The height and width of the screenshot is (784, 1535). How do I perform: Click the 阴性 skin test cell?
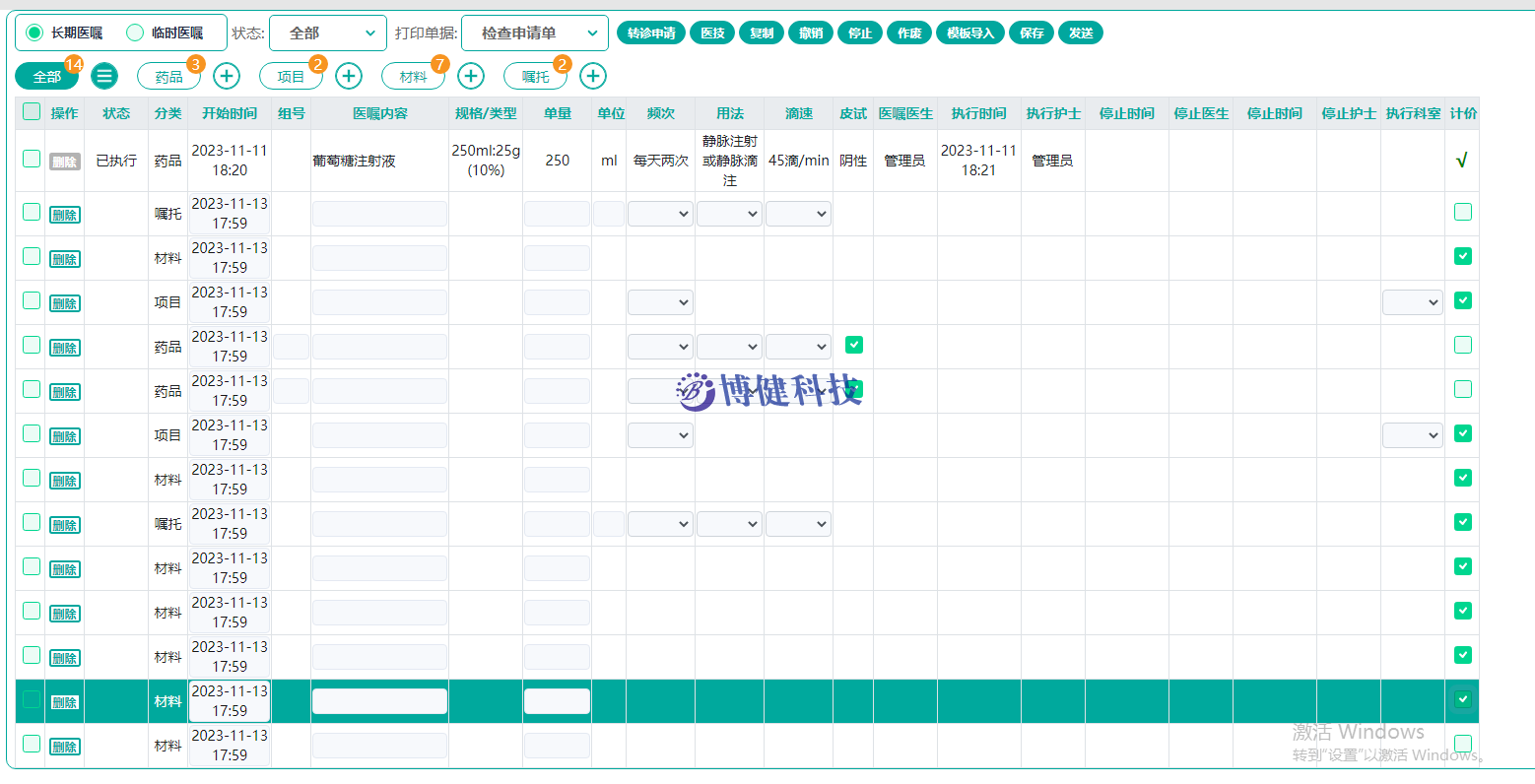tap(853, 161)
